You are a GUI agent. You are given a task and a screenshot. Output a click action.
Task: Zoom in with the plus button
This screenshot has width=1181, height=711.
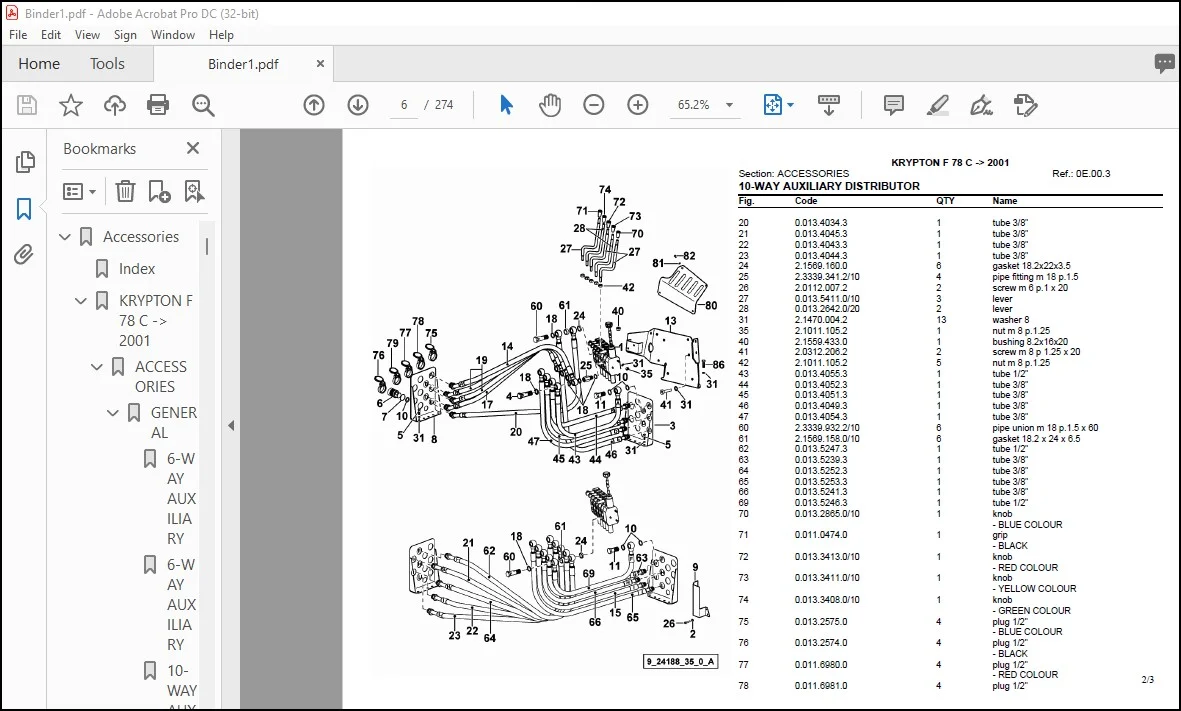coord(638,105)
